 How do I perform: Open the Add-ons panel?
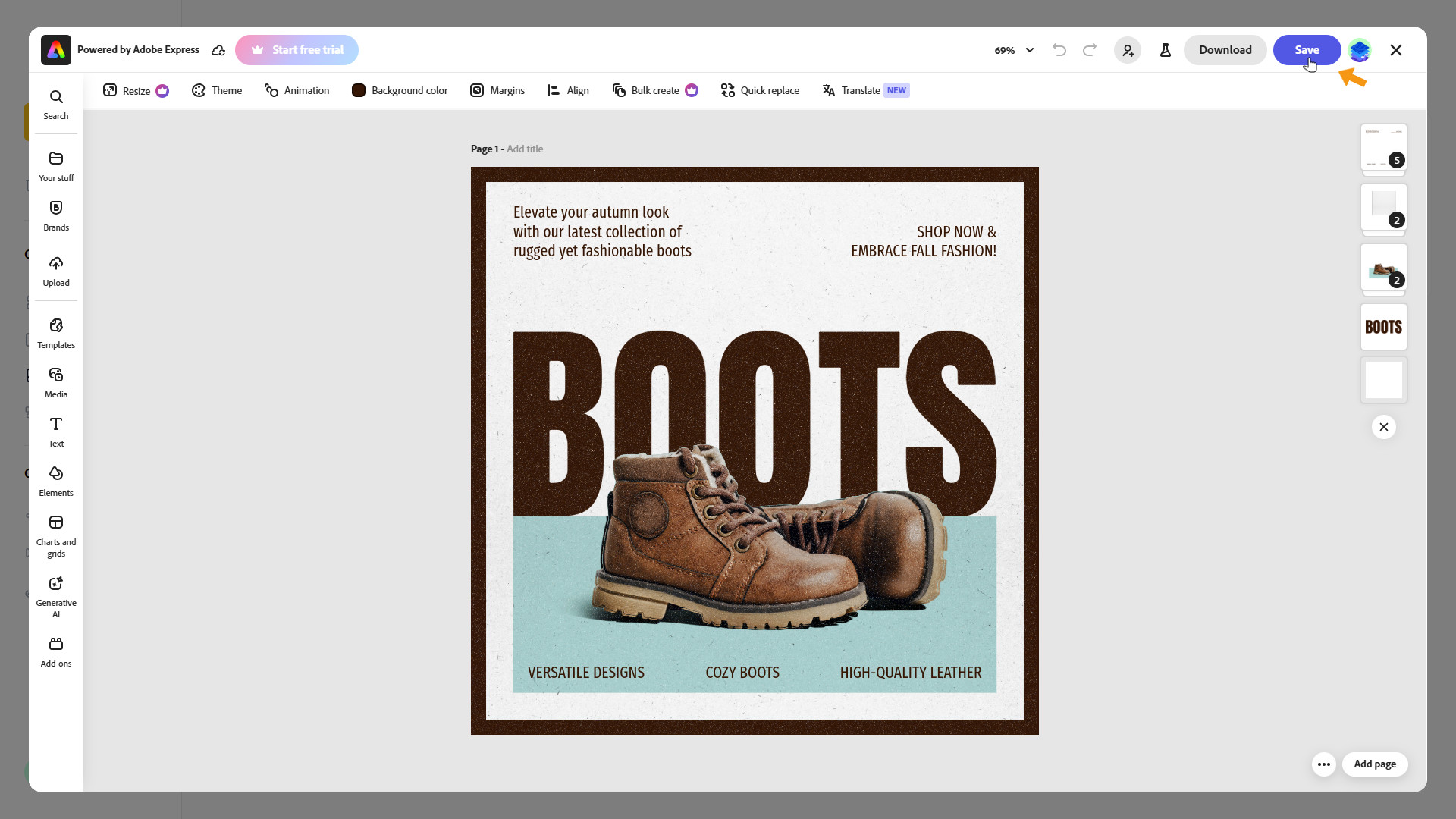(55, 651)
